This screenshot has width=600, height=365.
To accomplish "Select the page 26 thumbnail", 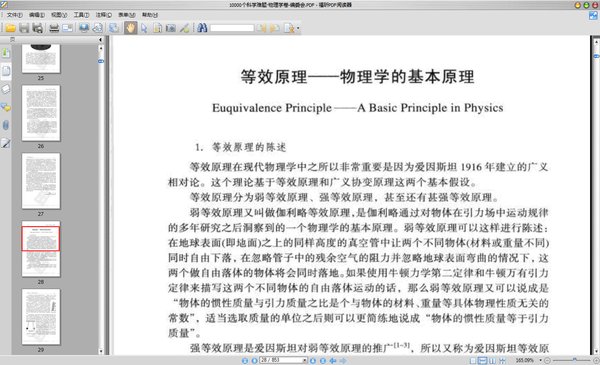I will click(41, 113).
